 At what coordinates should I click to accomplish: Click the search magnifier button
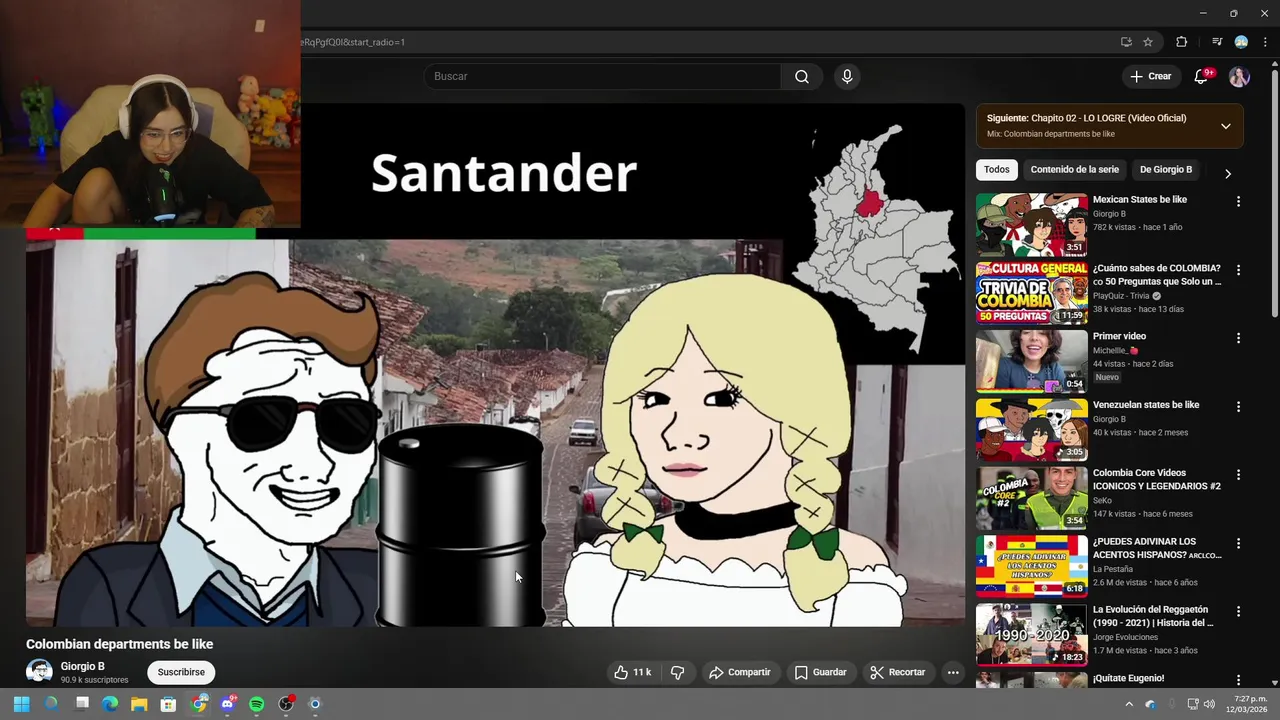coord(802,77)
